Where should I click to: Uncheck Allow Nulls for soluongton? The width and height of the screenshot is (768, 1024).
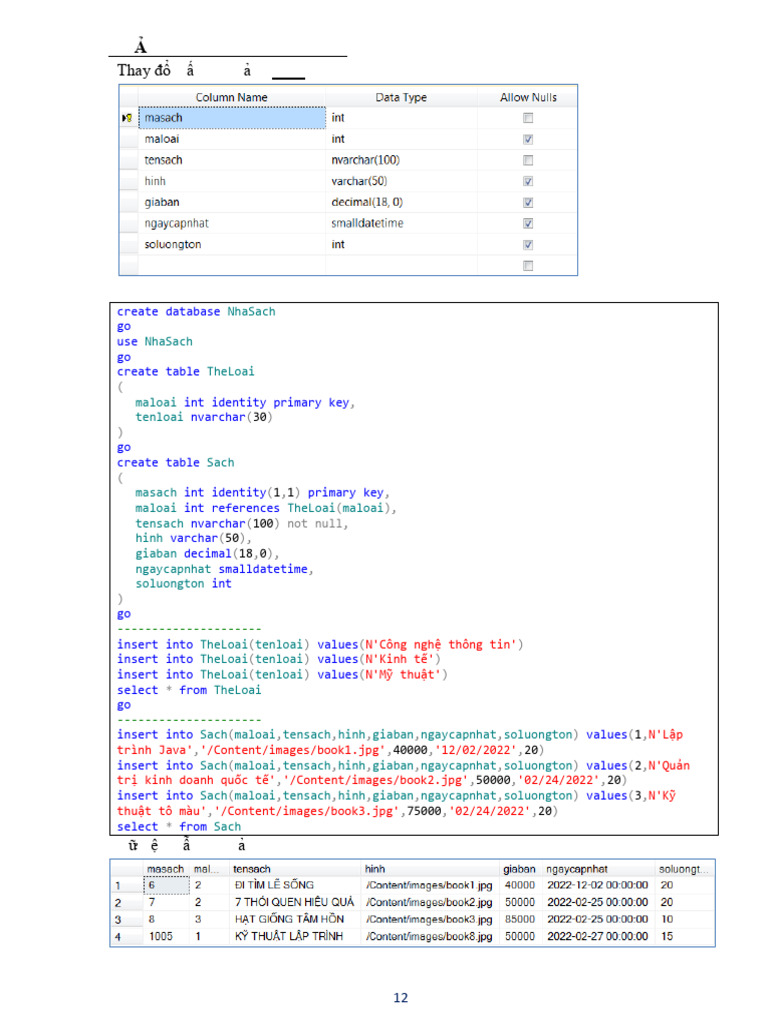tap(528, 245)
